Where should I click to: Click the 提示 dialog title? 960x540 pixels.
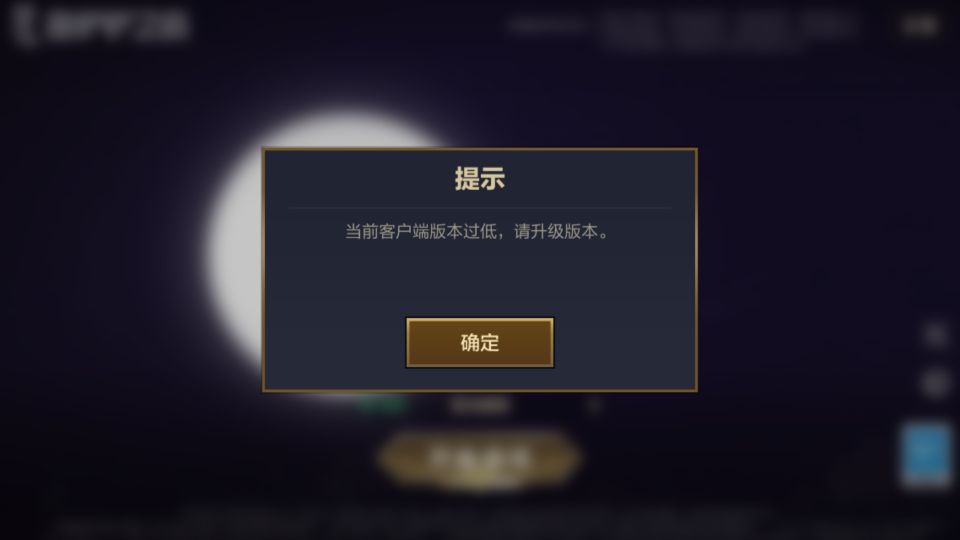pos(479,179)
